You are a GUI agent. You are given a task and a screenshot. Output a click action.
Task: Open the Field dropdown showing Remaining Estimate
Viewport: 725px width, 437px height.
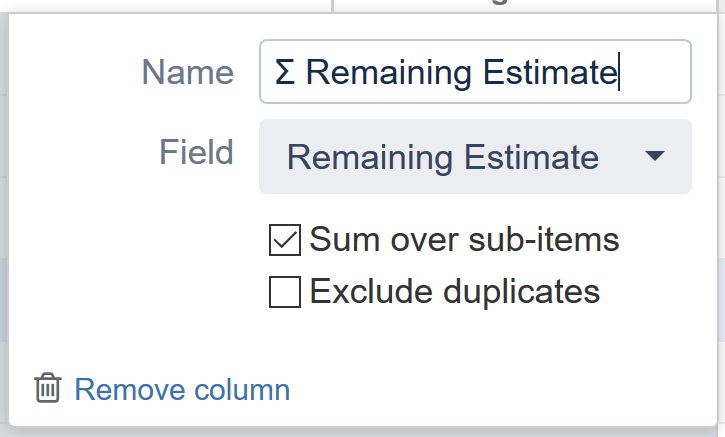[475, 157]
